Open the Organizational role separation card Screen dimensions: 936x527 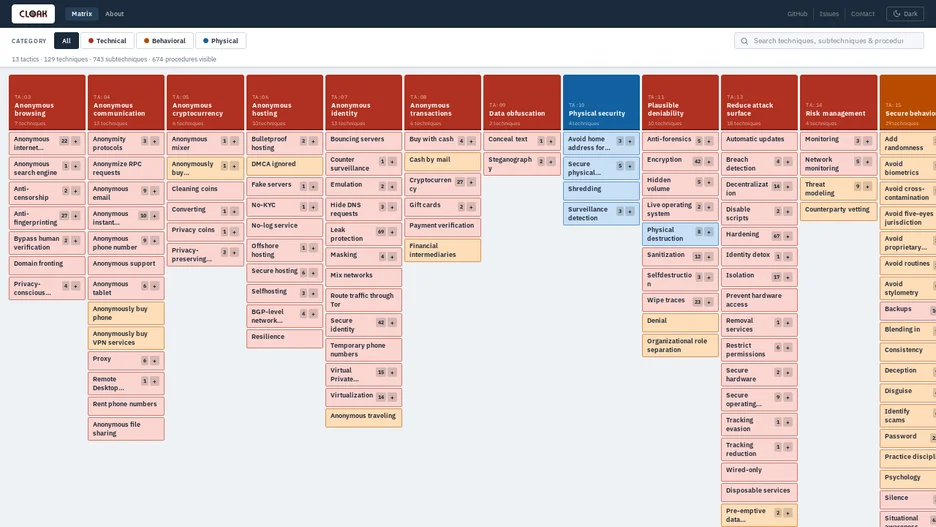pyautogui.click(x=681, y=346)
